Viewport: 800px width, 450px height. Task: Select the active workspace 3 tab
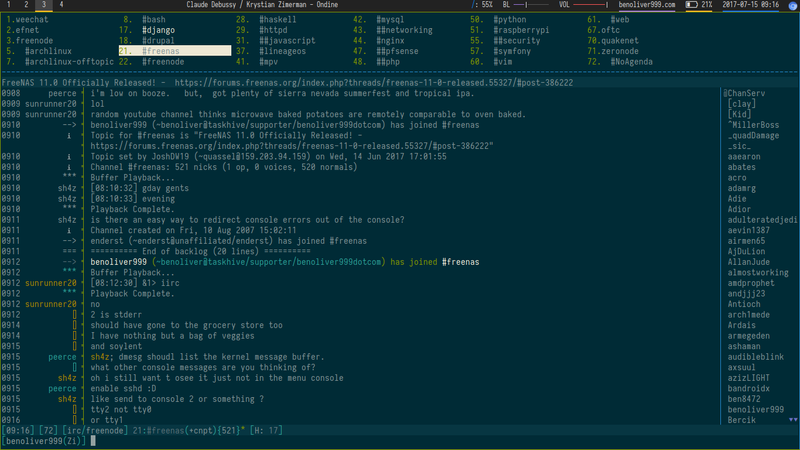pyautogui.click(x=44, y=5)
